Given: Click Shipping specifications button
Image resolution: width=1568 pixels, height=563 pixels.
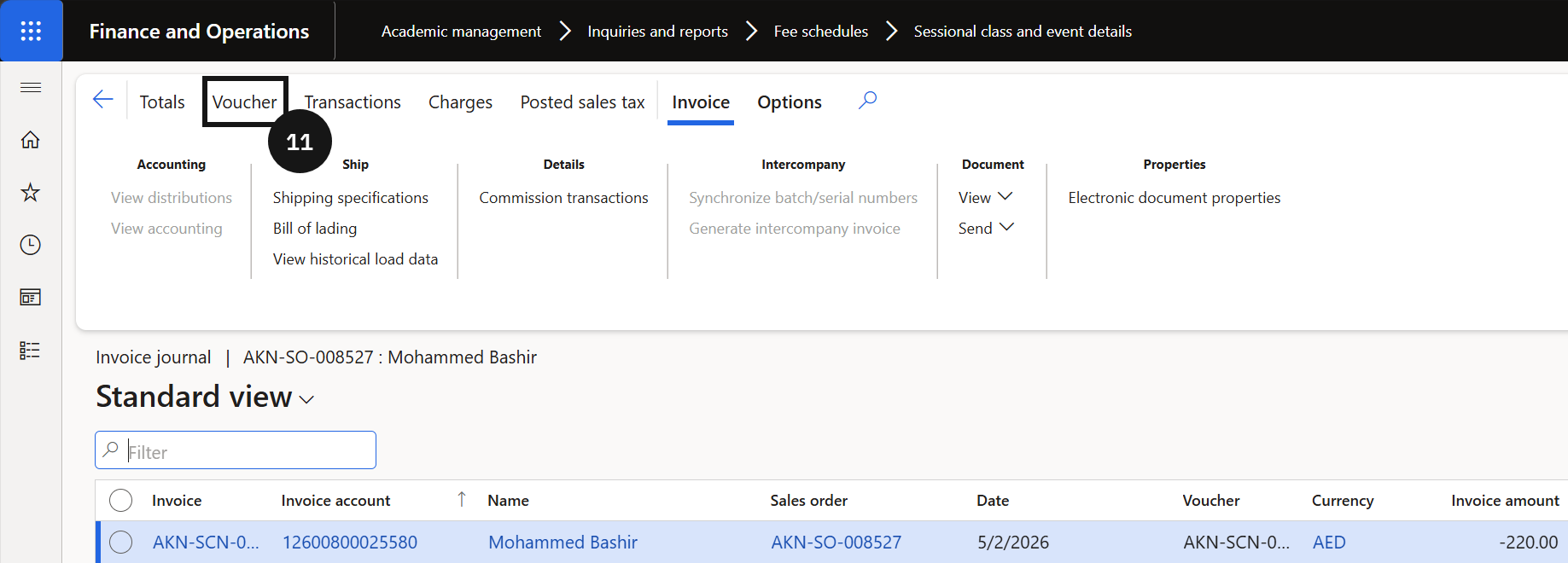Looking at the screenshot, I should click(x=351, y=198).
